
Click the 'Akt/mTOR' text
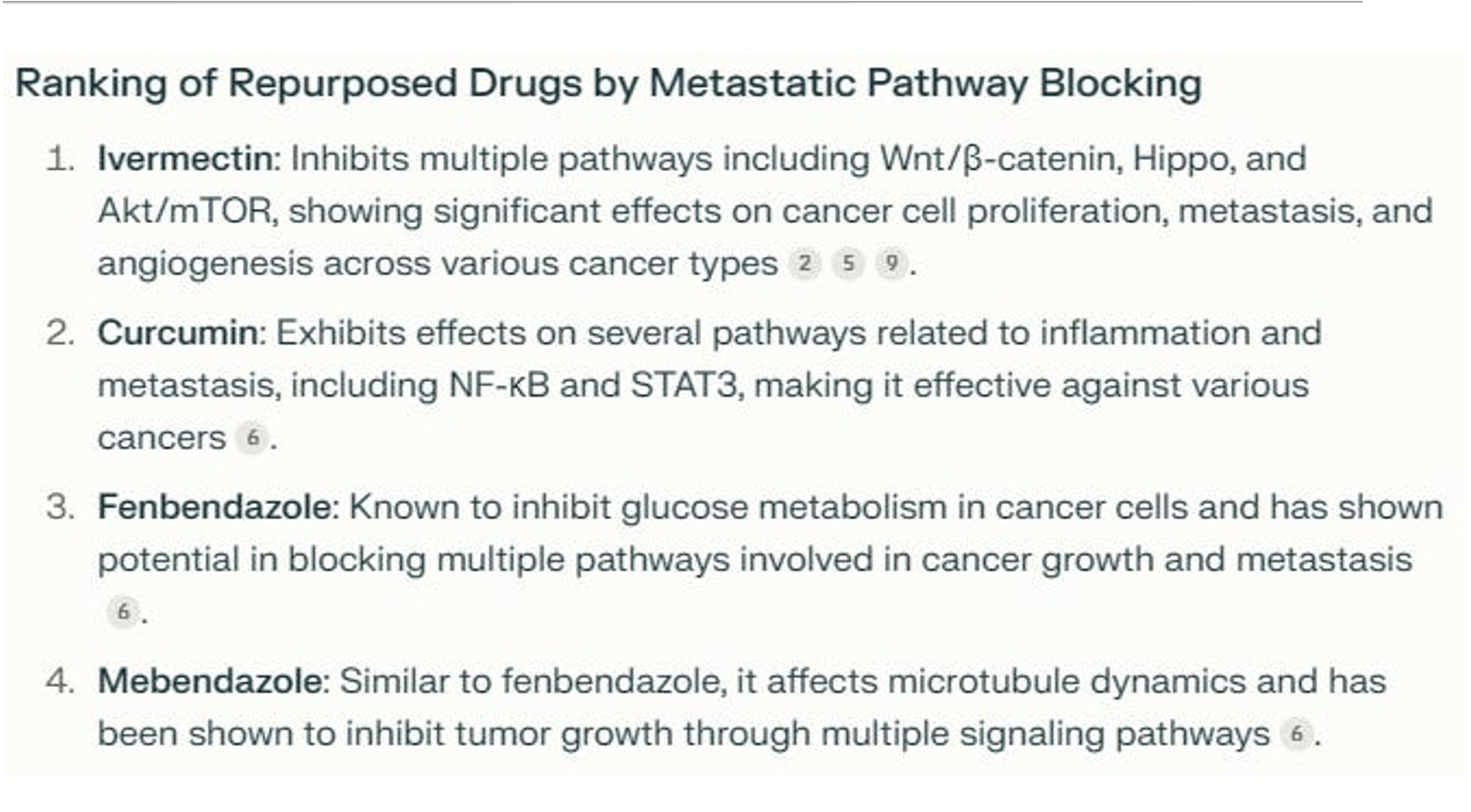185,211
